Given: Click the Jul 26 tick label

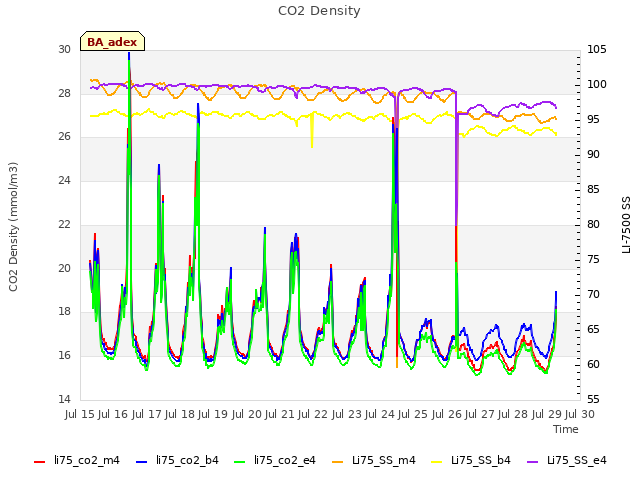Looking at the screenshot, I should (447, 414).
